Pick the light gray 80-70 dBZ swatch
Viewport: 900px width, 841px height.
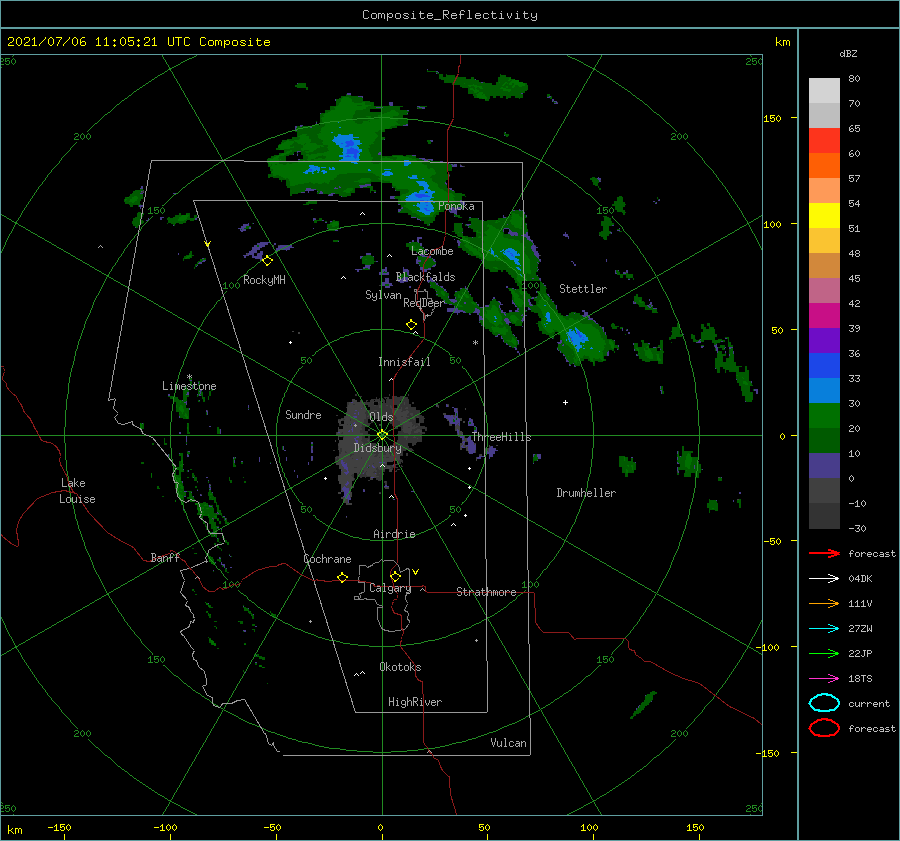tap(824, 91)
